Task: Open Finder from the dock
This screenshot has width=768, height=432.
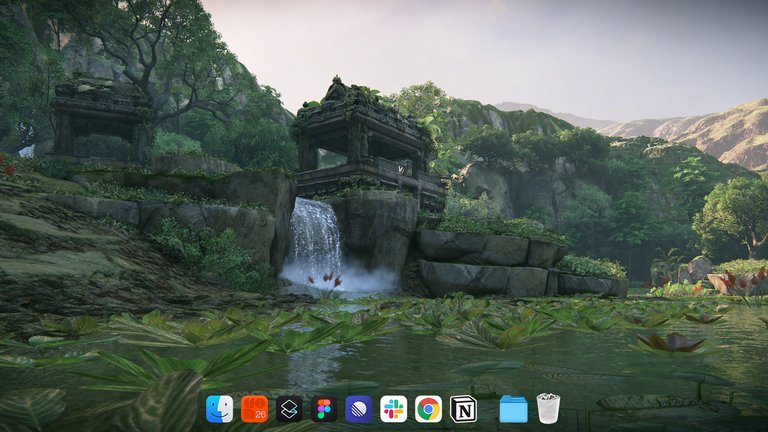Action: pos(219,409)
